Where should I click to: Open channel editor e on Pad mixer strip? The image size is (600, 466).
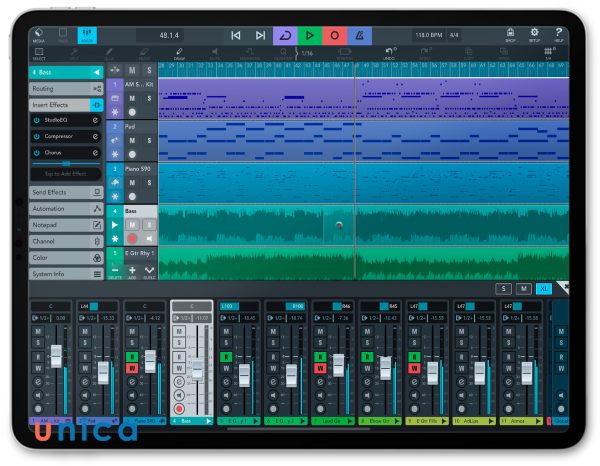coord(85,382)
